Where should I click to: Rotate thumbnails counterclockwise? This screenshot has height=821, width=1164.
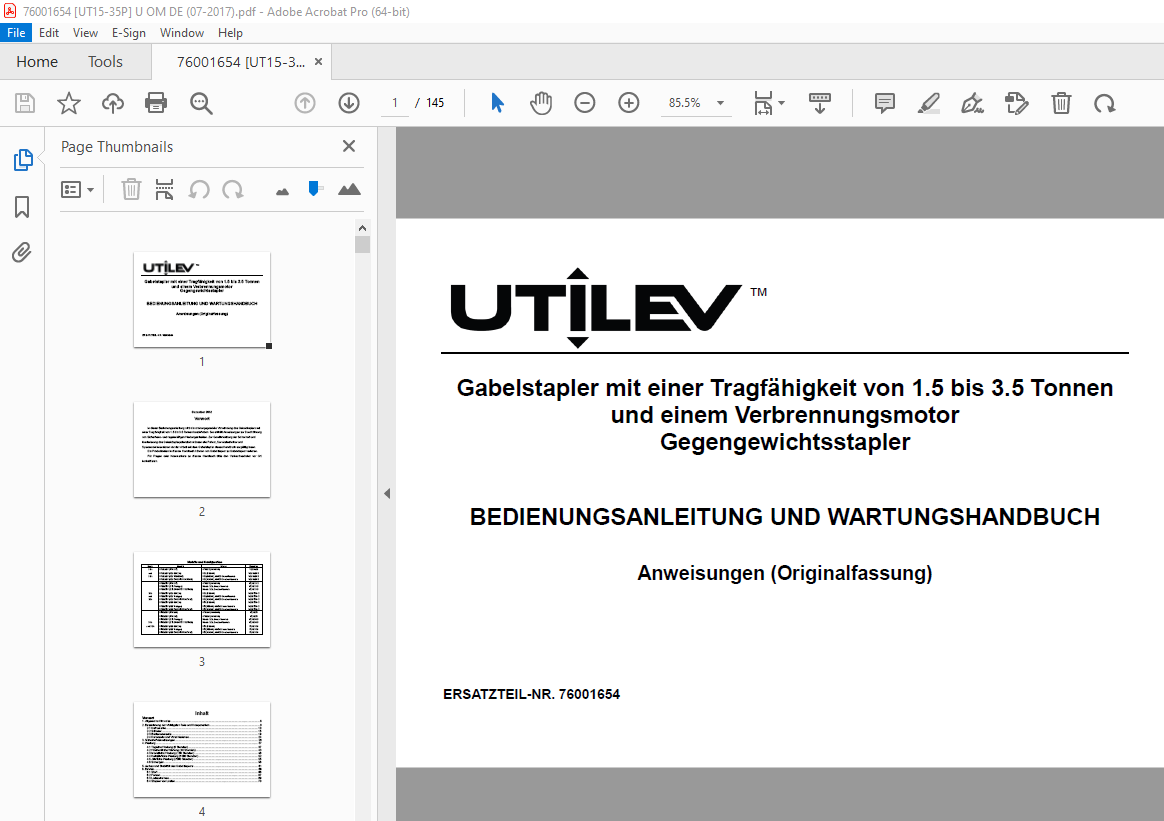pyautogui.click(x=198, y=189)
